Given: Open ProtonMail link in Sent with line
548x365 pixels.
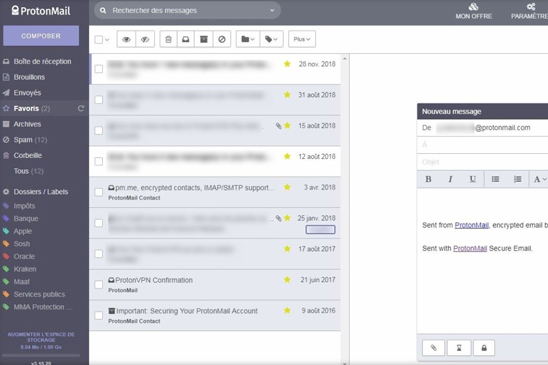Looking at the screenshot, I should click(x=470, y=249).
